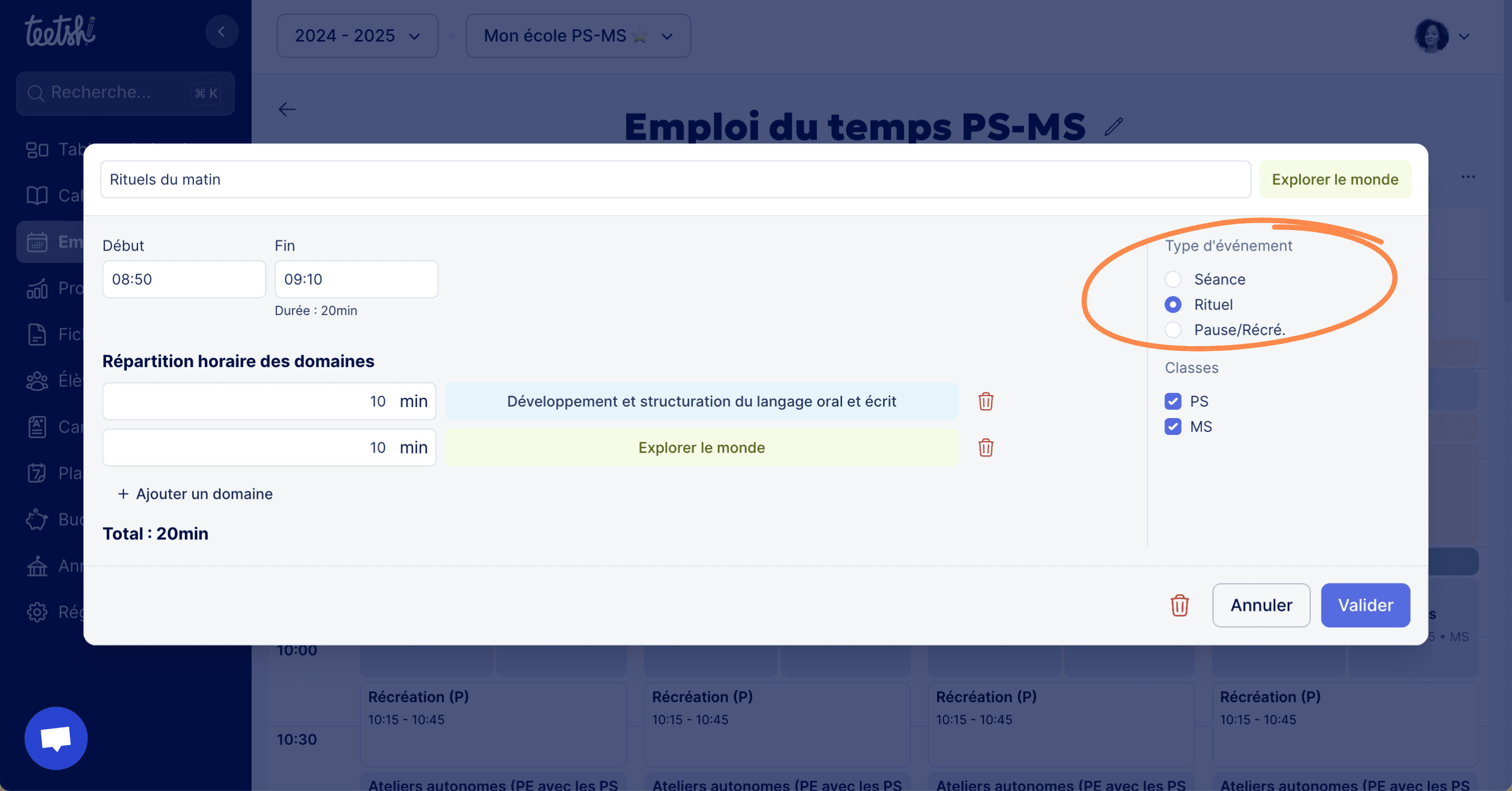The height and width of the screenshot is (791, 1512).
Task: Open the planning sidebar icon
Action: pos(37,473)
